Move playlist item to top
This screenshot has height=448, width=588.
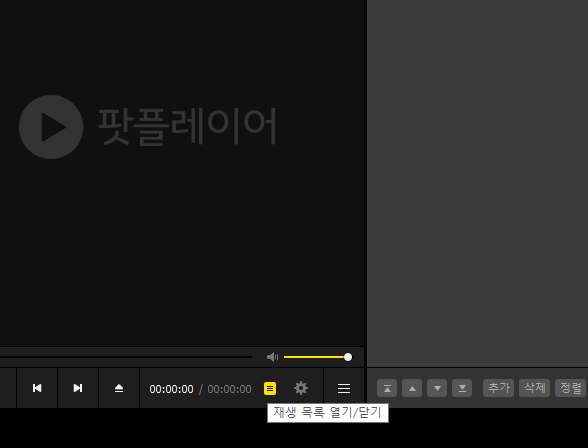(x=387, y=388)
